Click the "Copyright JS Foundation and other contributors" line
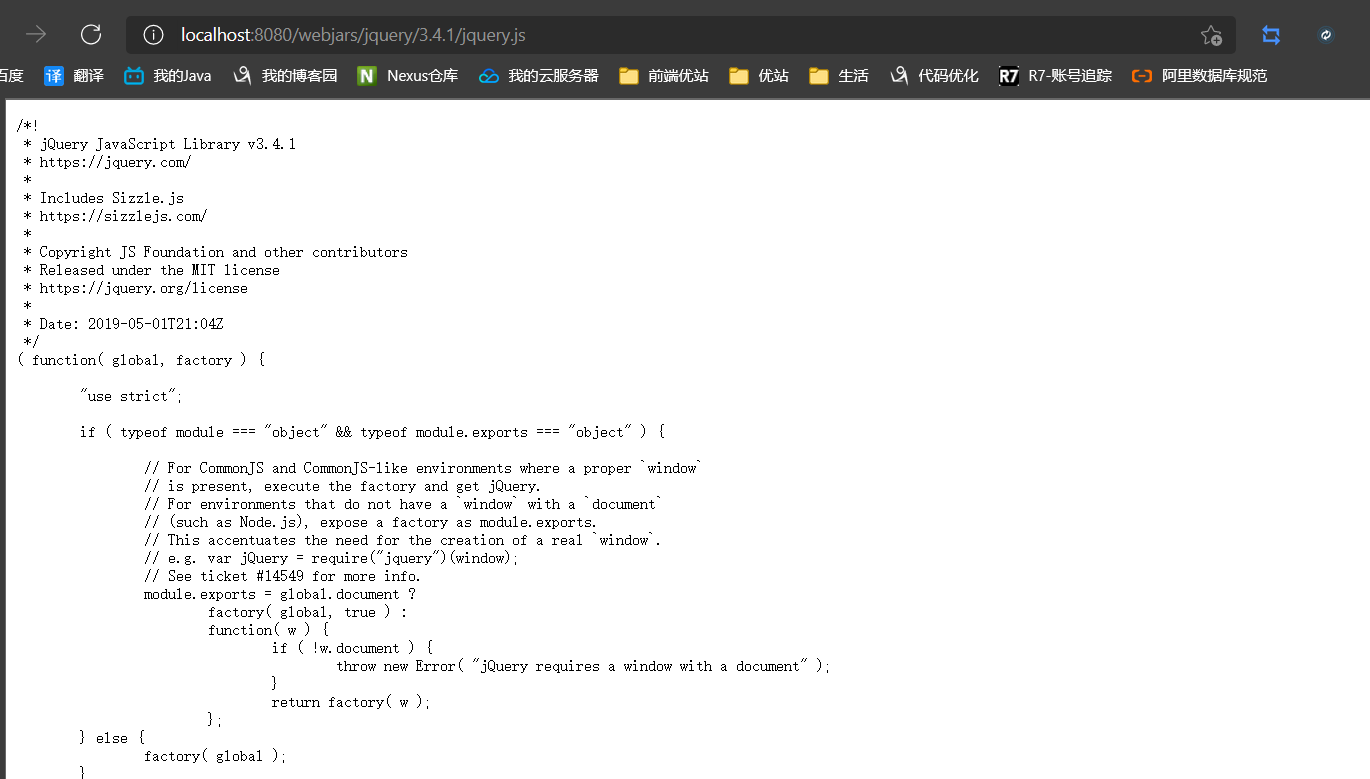This screenshot has width=1370, height=779. pyautogui.click(x=224, y=252)
